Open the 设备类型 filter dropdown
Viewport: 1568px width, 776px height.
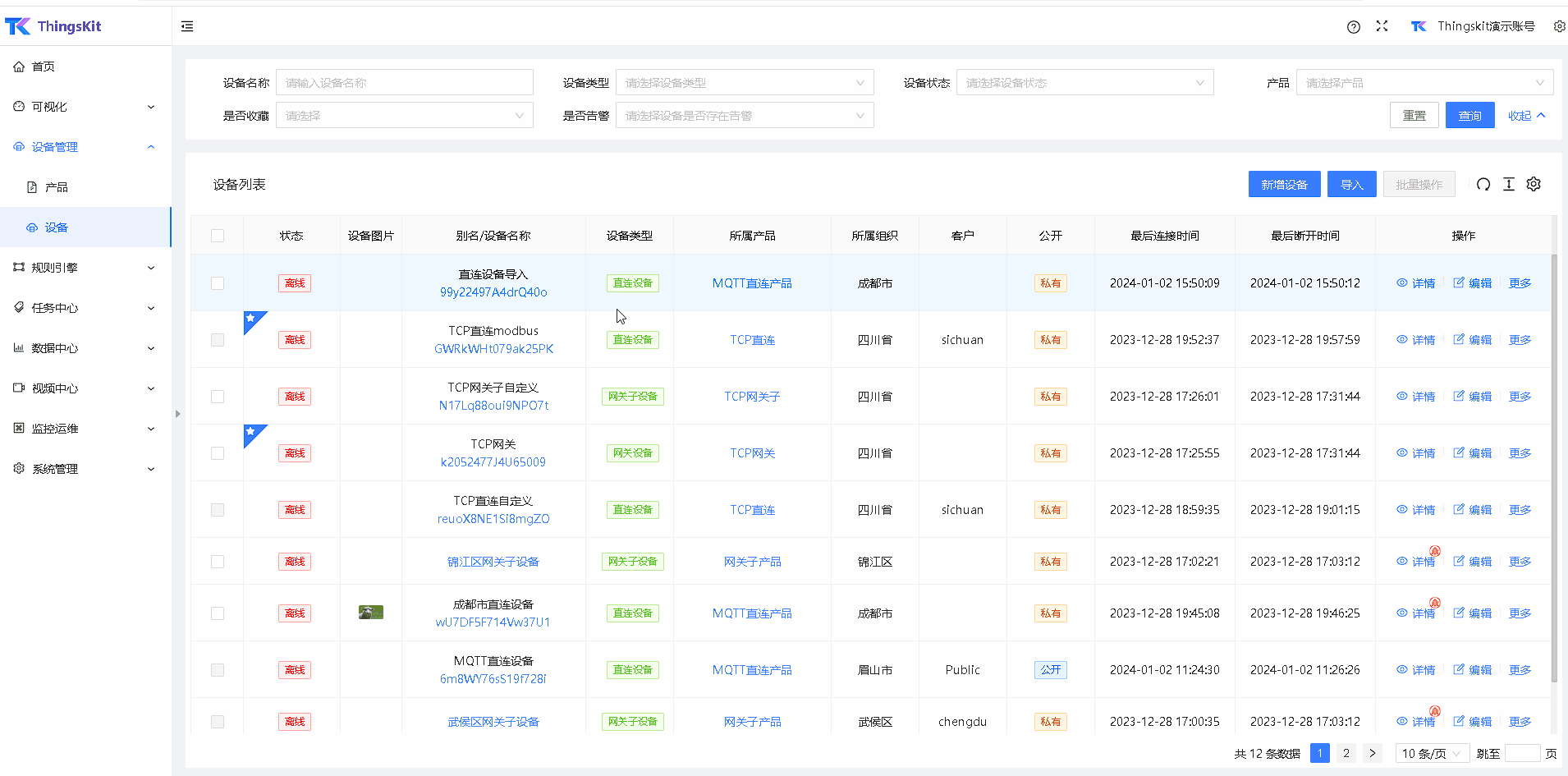pos(744,83)
